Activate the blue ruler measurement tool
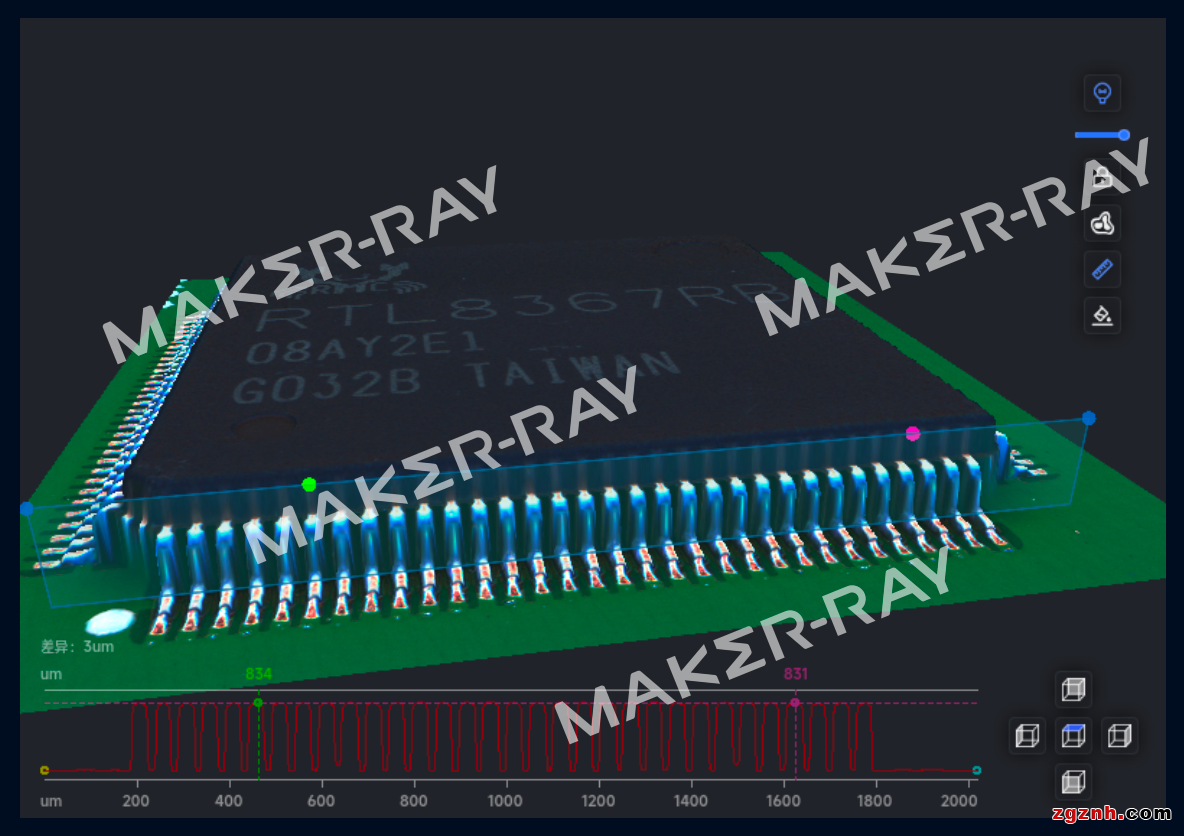This screenshot has height=836, width=1184. pos(1103,269)
